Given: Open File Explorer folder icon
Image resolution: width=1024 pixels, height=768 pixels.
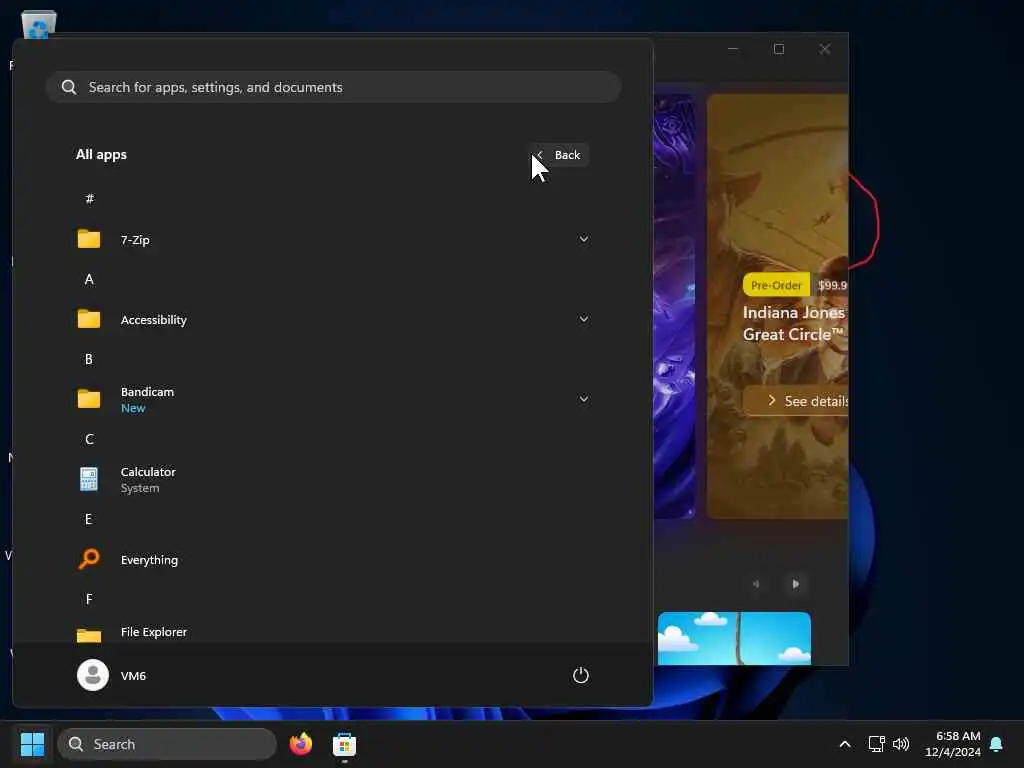Looking at the screenshot, I should tap(89, 634).
